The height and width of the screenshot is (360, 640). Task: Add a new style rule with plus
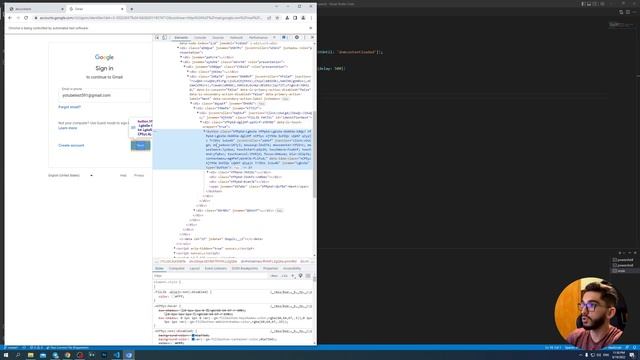(293, 276)
